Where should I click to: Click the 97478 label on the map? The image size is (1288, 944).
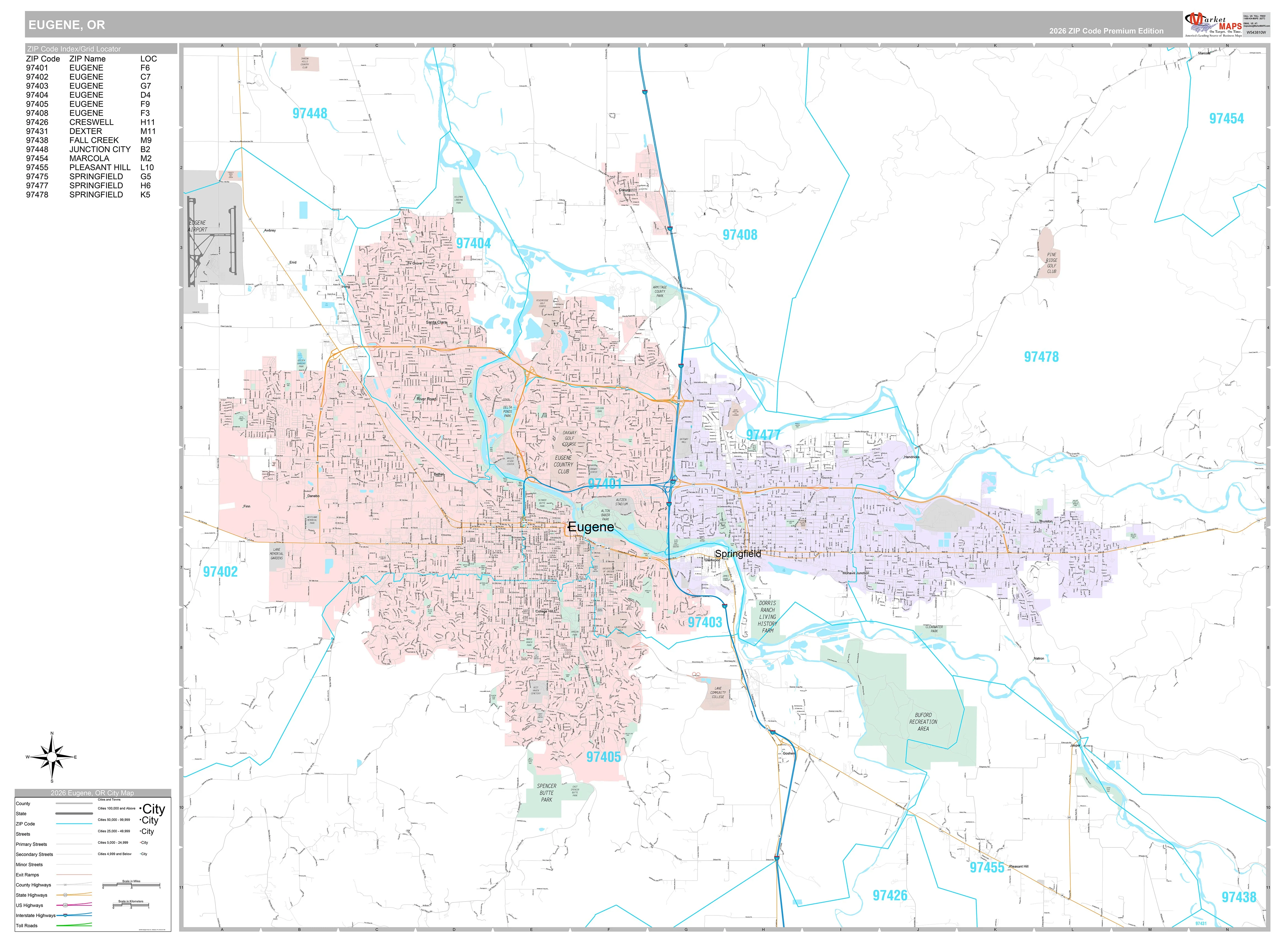coord(1041,357)
